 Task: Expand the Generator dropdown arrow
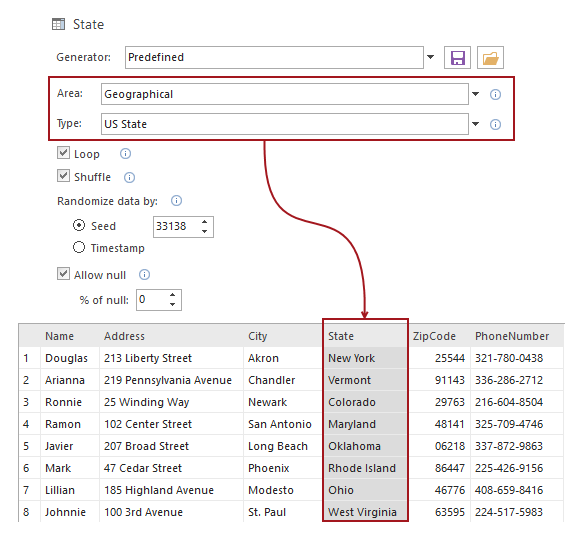[x=430, y=57]
